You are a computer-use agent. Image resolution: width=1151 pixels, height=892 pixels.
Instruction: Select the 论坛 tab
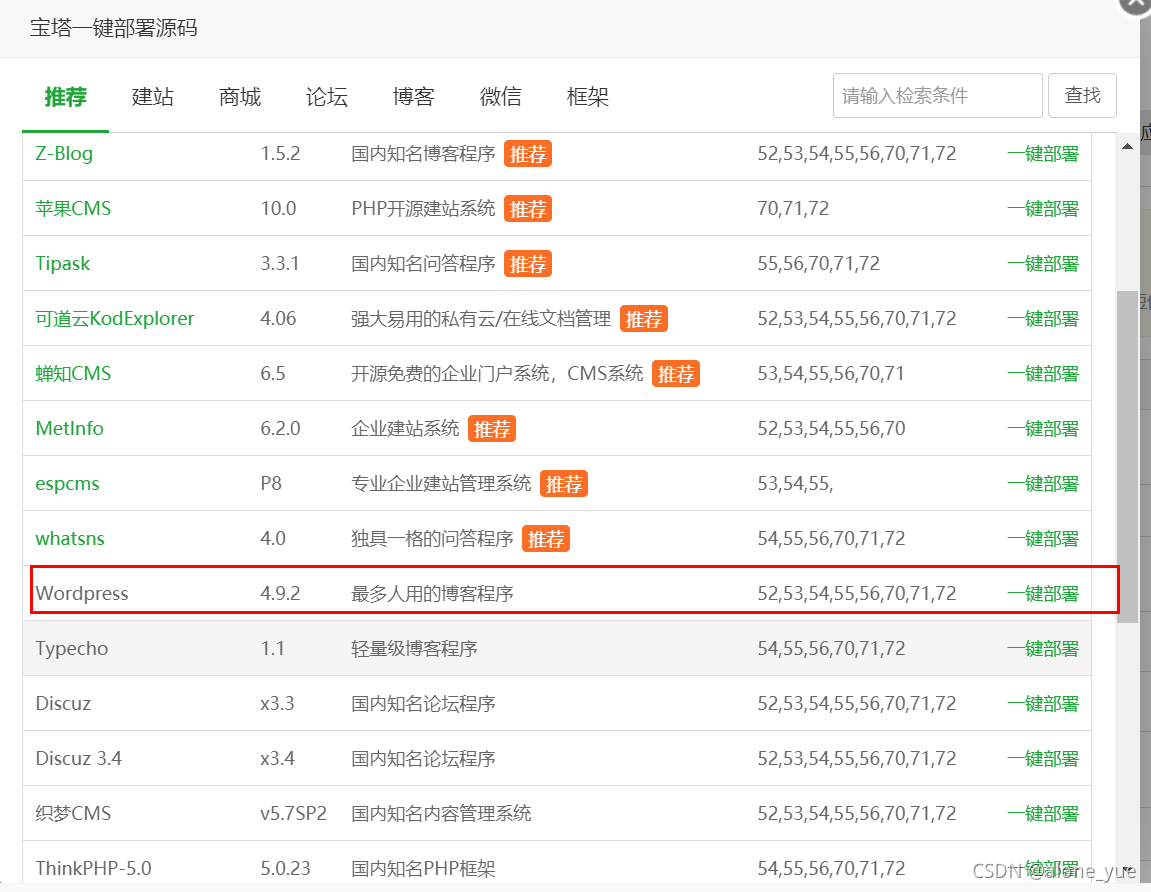click(x=327, y=96)
